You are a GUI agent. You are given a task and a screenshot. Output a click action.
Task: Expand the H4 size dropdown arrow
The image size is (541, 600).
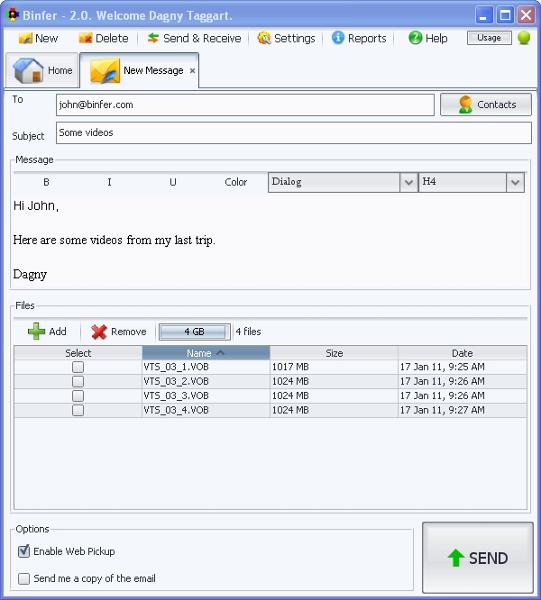[515, 182]
